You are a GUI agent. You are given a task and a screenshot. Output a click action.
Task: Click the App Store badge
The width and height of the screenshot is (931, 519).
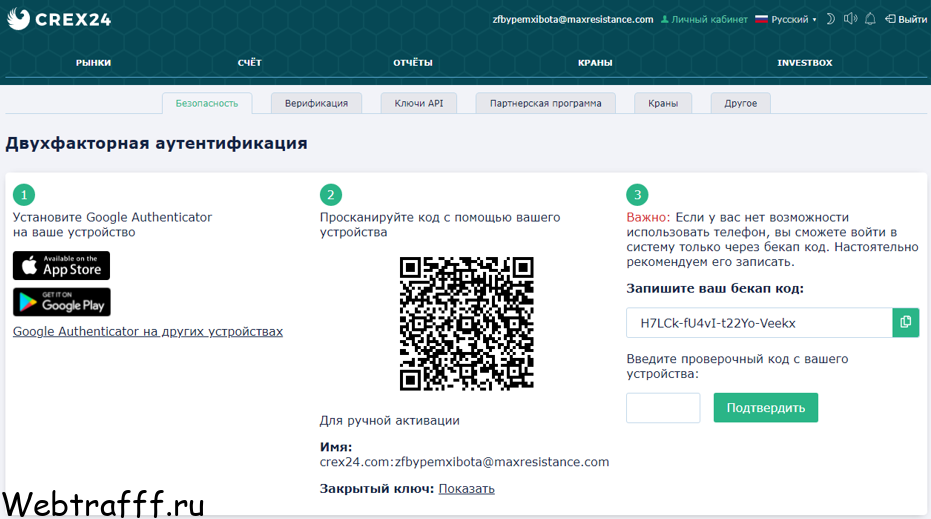(x=62, y=265)
